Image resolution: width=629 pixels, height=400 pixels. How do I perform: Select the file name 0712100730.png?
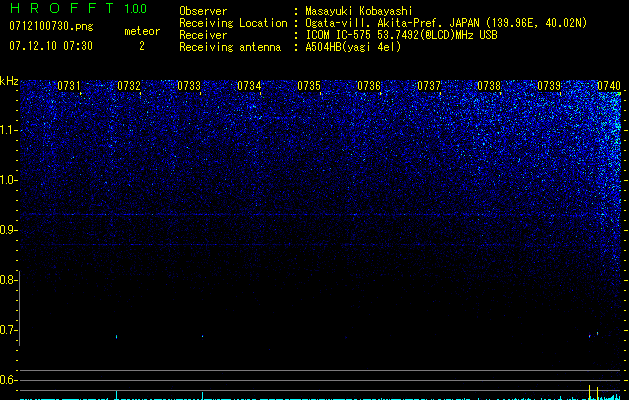[51, 27]
